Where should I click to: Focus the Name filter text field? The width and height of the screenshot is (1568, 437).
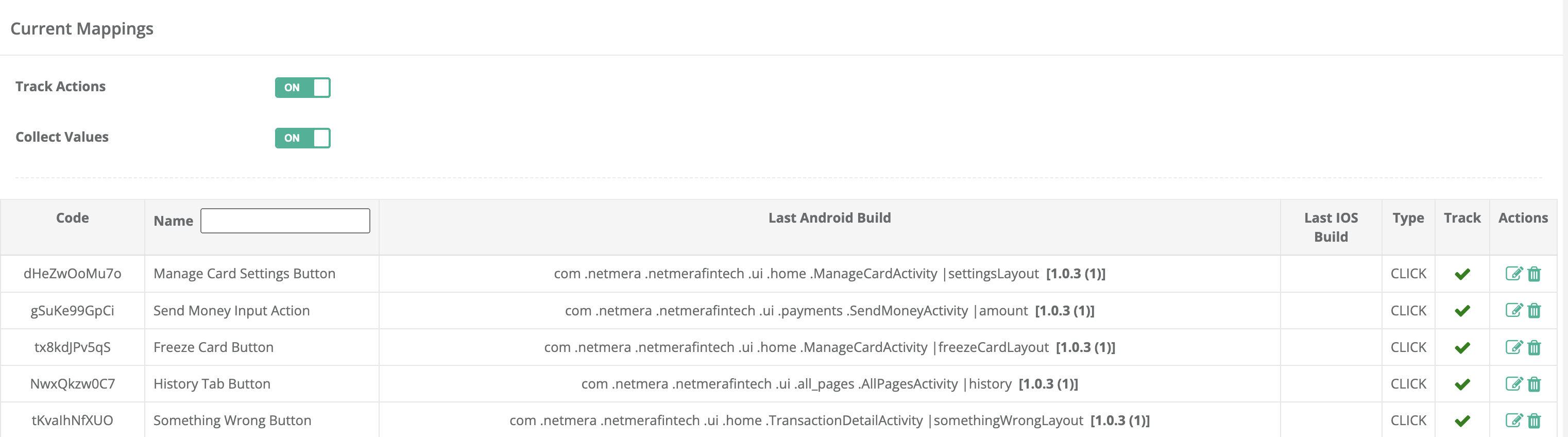[285, 221]
